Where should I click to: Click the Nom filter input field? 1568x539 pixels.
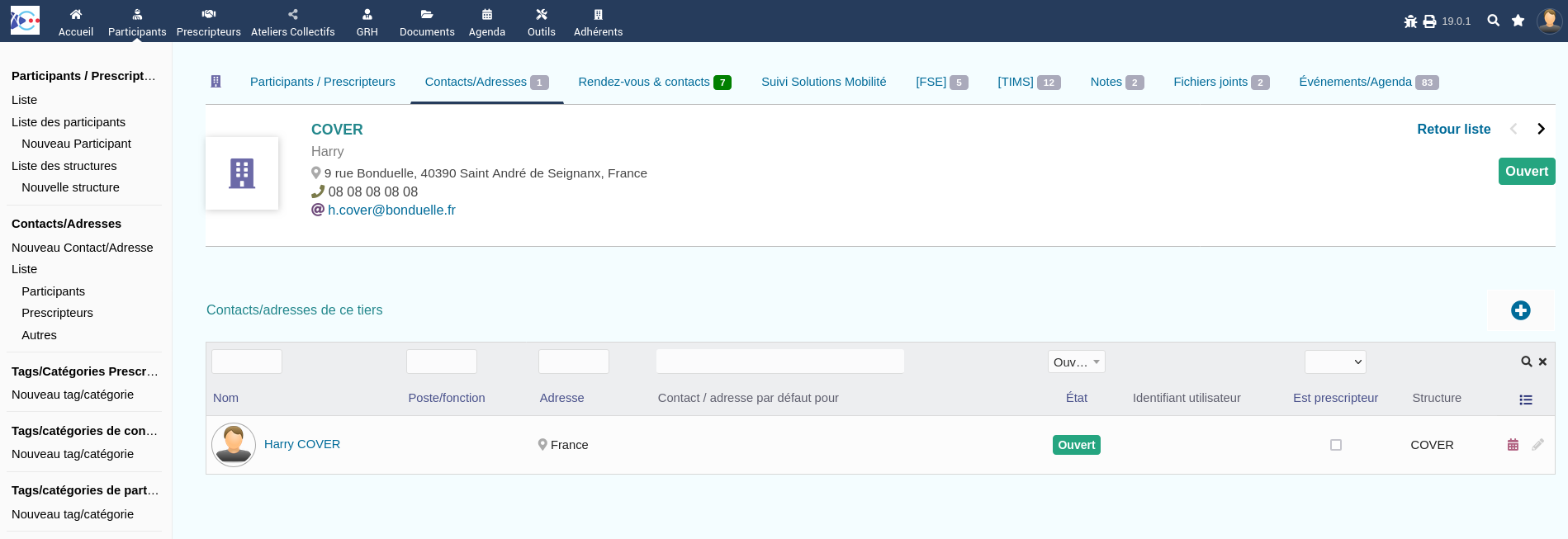247,362
